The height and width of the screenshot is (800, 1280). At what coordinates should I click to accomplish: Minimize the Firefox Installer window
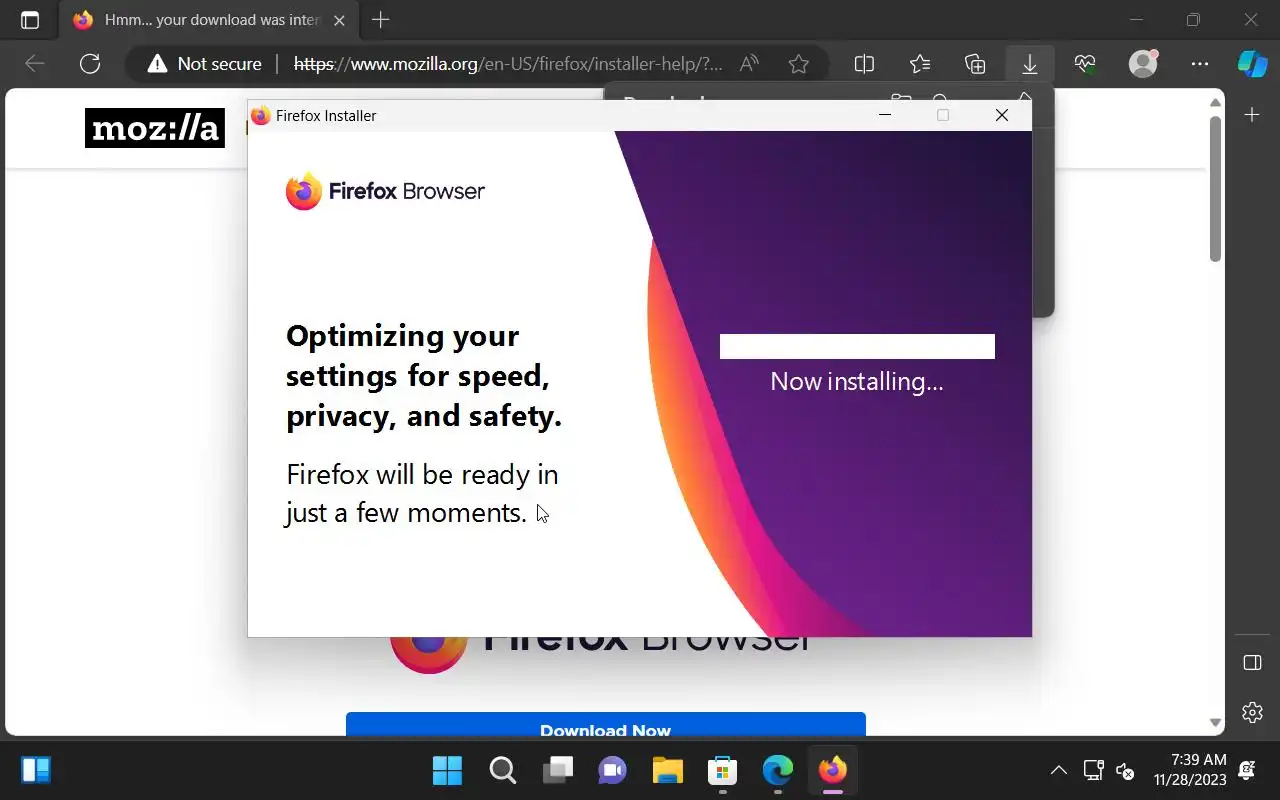pyautogui.click(x=885, y=115)
